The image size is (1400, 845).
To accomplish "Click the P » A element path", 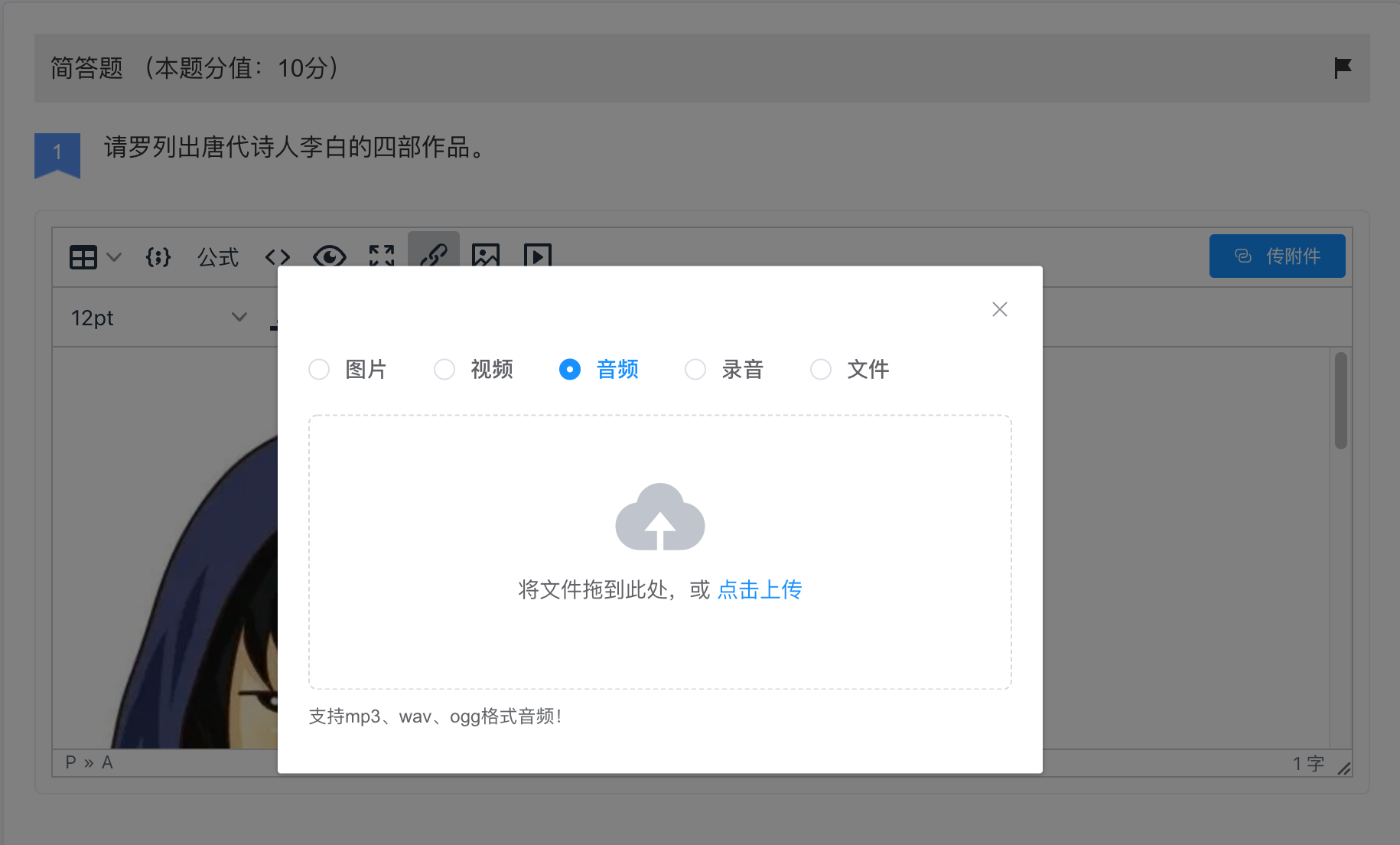I will 89,762.
